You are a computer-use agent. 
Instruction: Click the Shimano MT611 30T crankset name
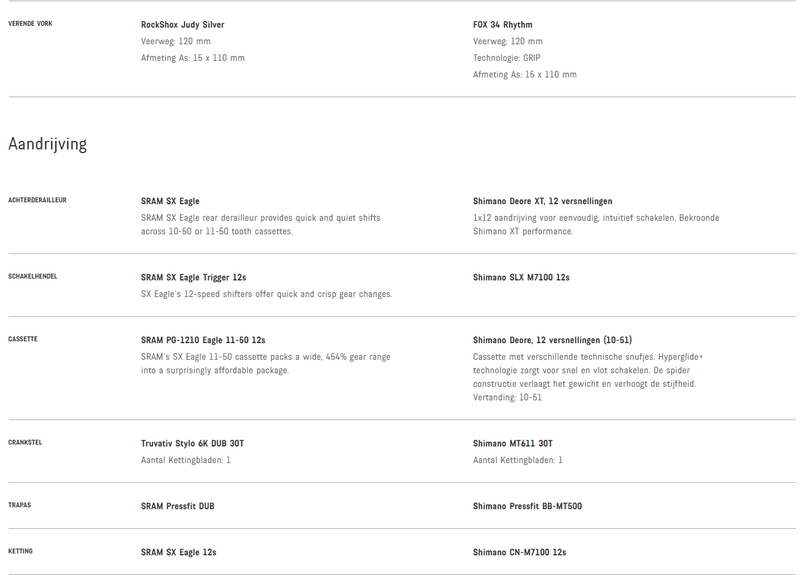[512, 443]
